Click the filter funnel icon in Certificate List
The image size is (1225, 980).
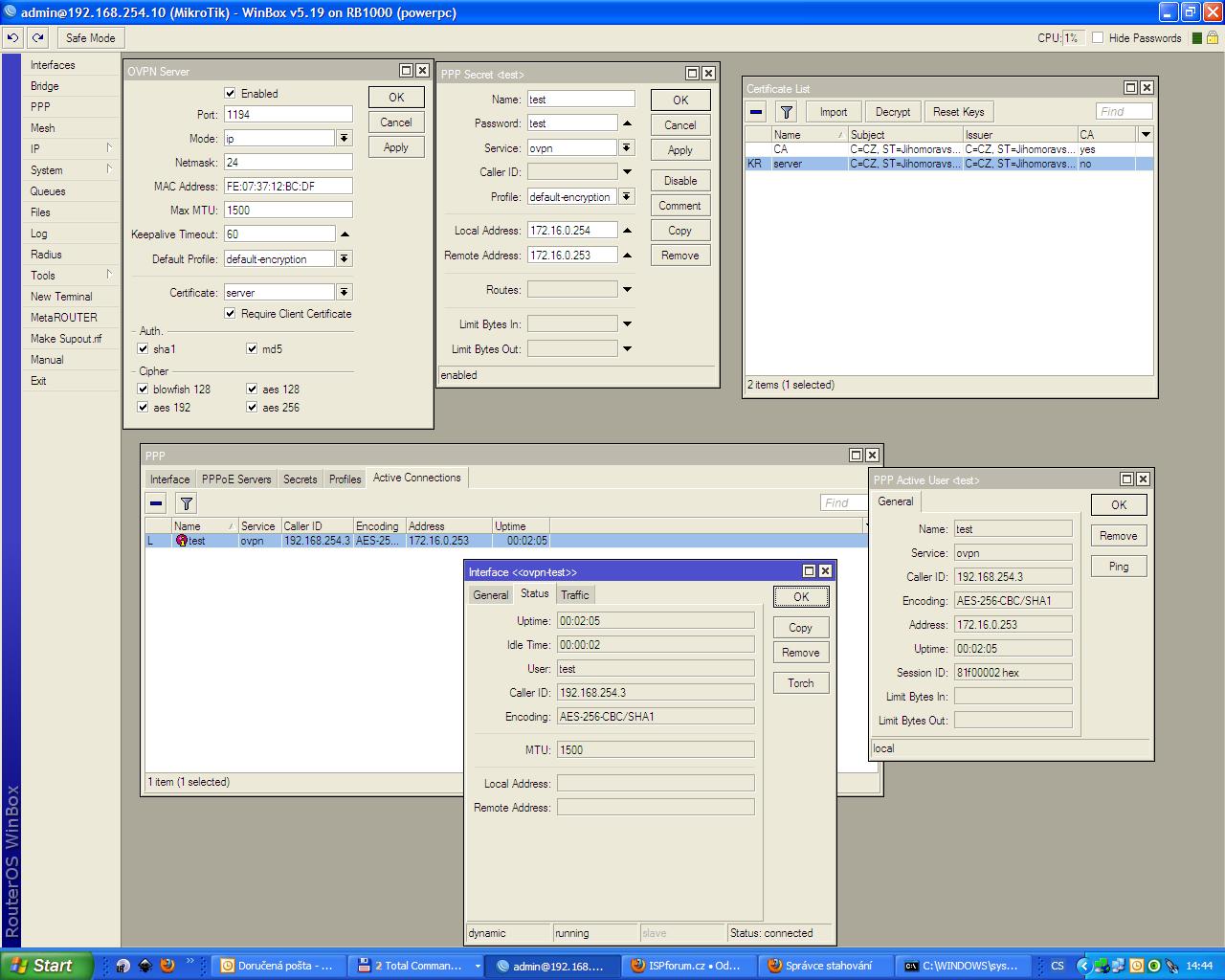coord(786,112)
